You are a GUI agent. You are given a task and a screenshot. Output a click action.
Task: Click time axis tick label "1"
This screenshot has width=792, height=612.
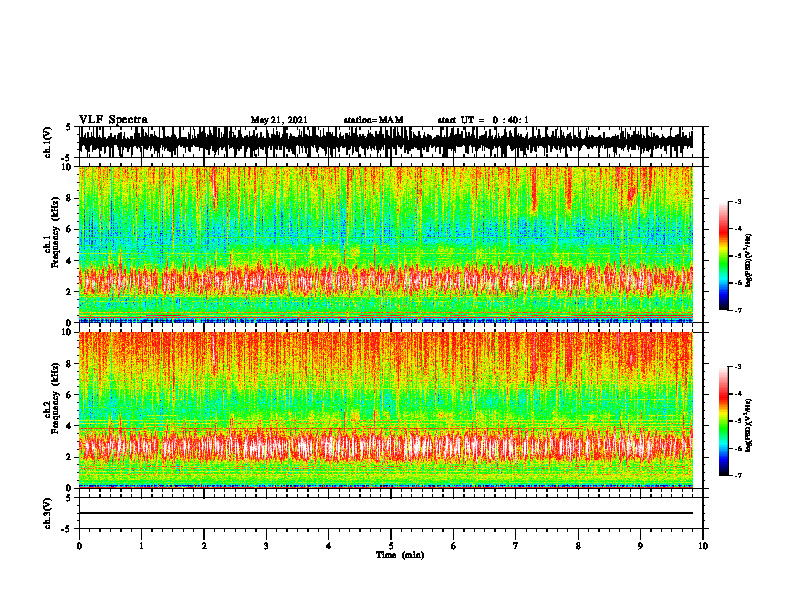coord(141,546)
